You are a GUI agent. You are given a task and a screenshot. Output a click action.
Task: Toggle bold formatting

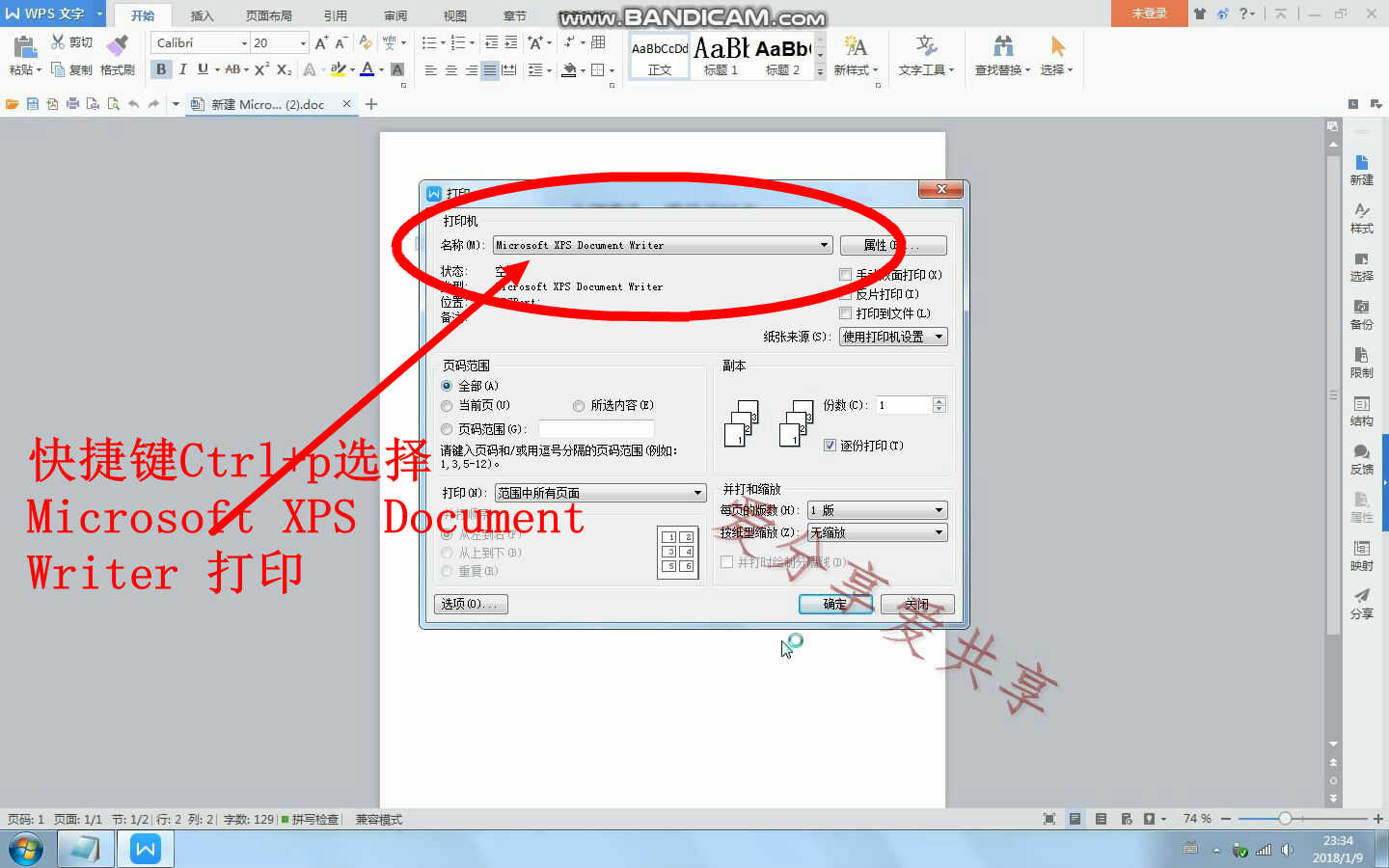tap(161, 69)
